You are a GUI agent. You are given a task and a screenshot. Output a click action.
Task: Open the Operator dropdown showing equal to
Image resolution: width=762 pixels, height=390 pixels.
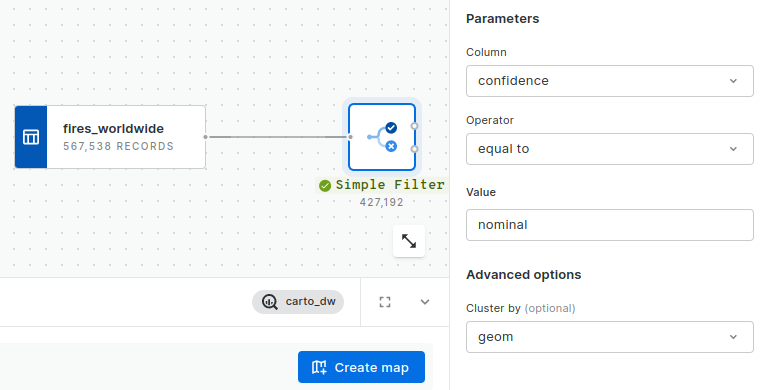tap(609, 149)
